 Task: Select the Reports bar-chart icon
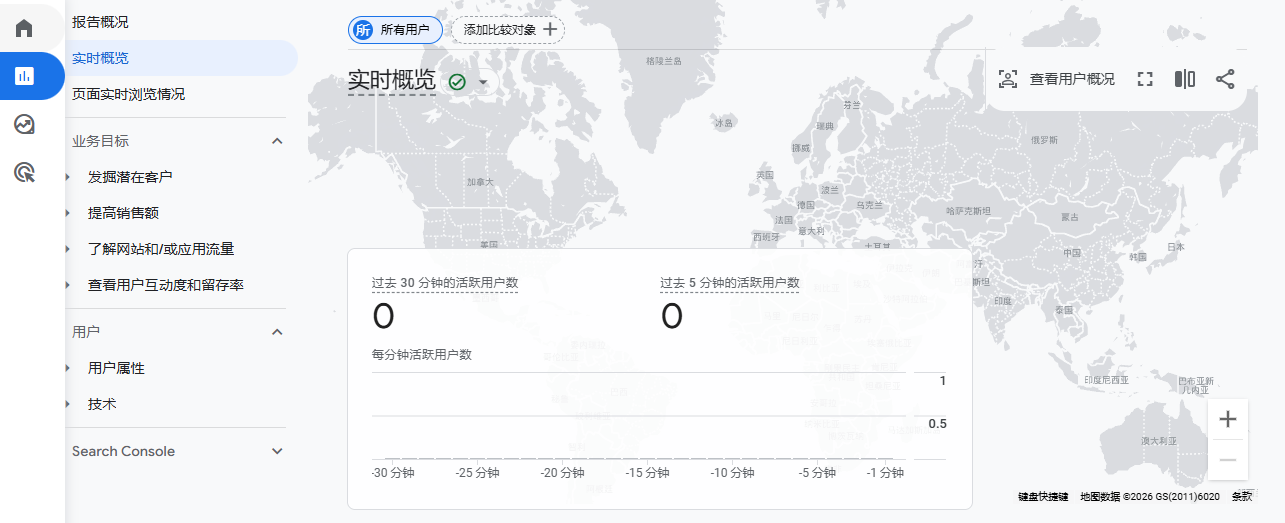coord(24,76)
